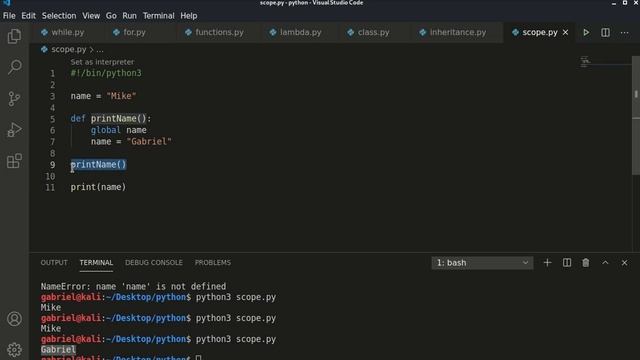
Task: Close the terminal panel
Action: 624,263
